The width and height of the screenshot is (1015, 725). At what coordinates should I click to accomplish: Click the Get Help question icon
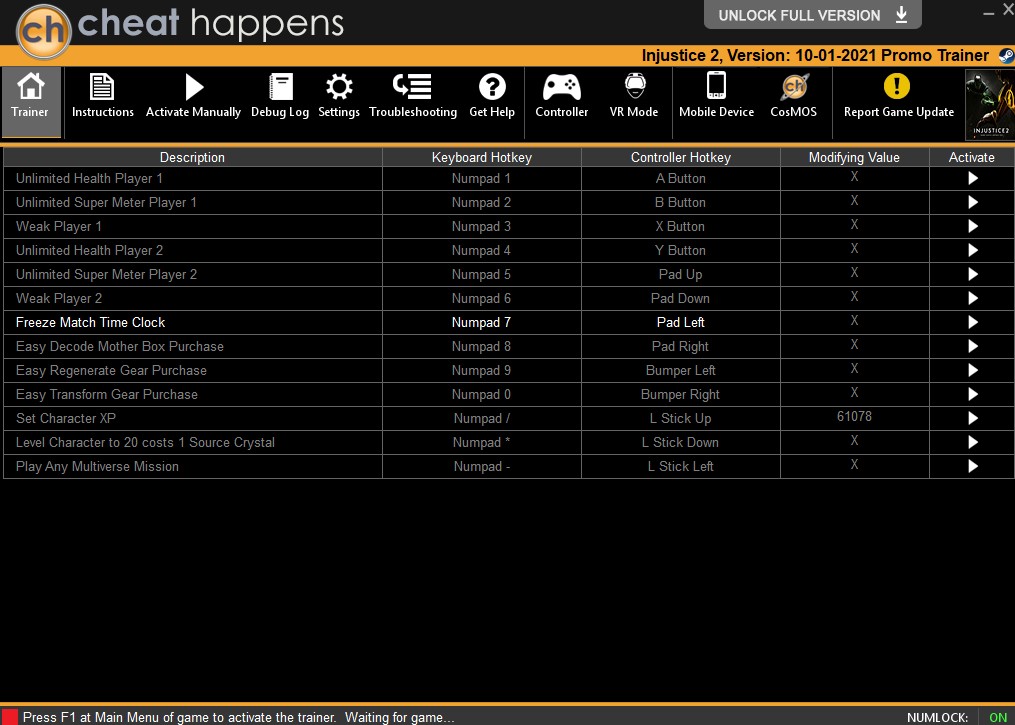492,87
